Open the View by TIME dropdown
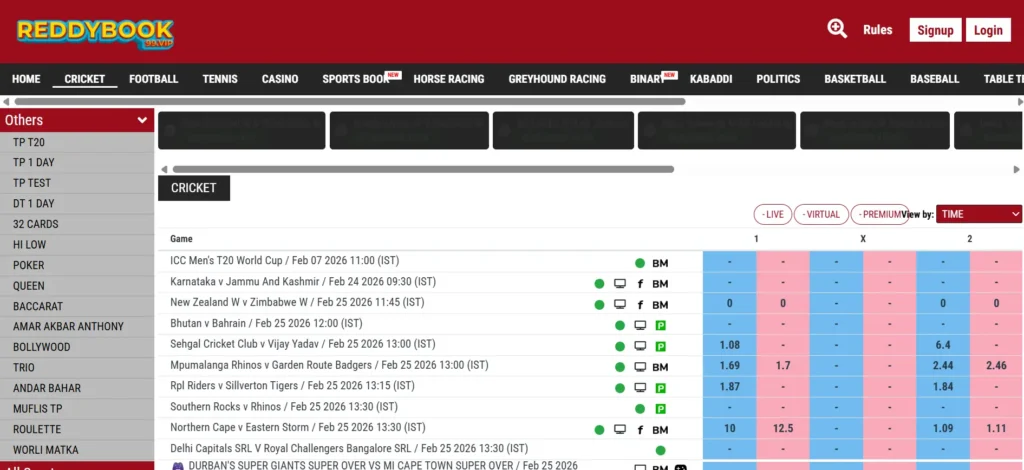The height and width of the screenshot is (470, 1024). [979, 214]
